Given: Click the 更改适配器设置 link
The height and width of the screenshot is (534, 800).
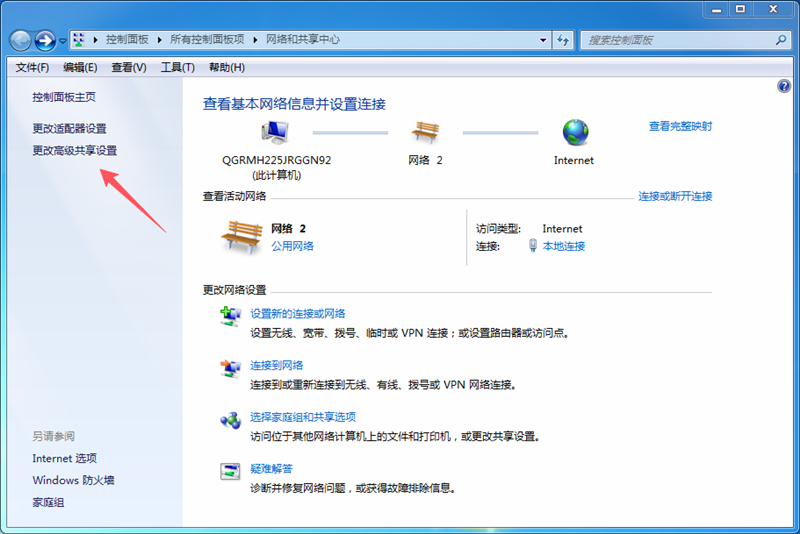Looking at the screenshot, I should pyautogui.click(x=69, y=128).
